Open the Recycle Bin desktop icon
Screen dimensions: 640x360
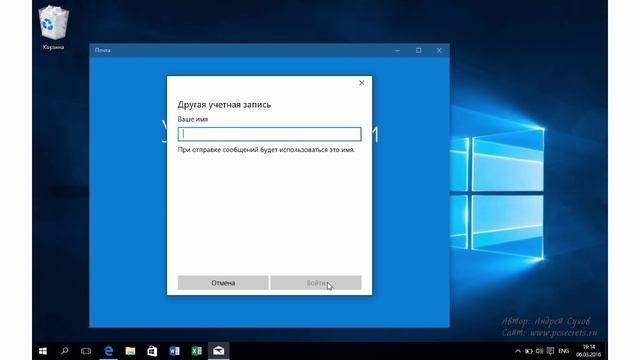53,28
